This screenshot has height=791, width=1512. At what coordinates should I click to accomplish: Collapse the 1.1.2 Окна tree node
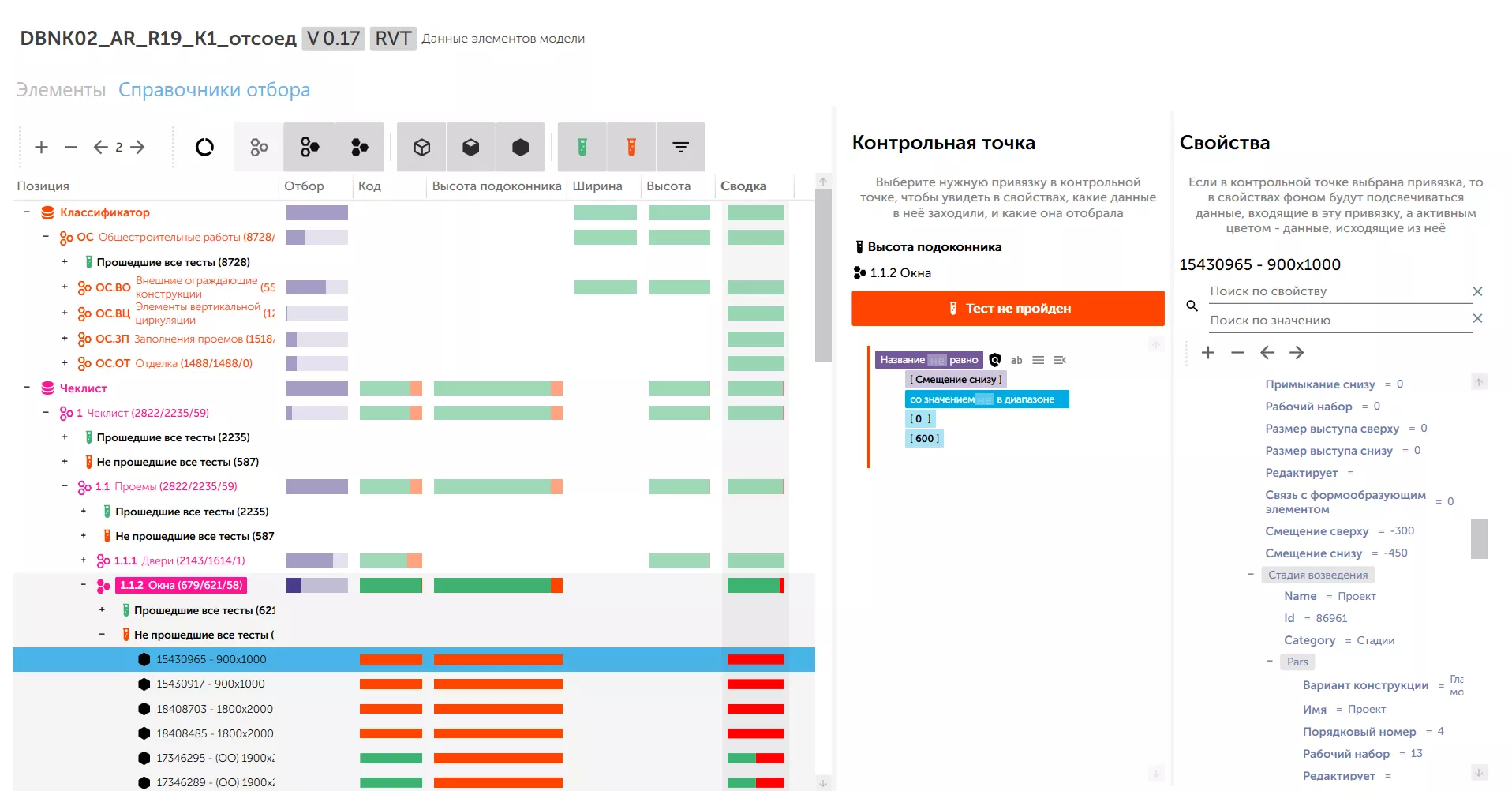pos(84,585)
